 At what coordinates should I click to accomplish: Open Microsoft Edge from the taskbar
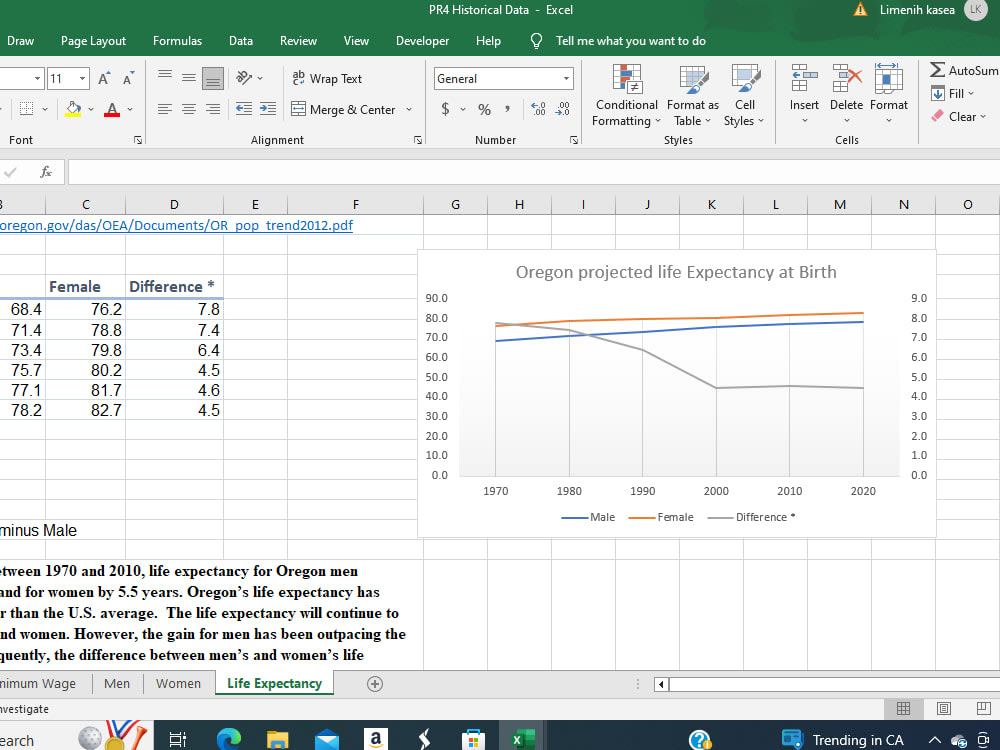[x=229, y=739]
